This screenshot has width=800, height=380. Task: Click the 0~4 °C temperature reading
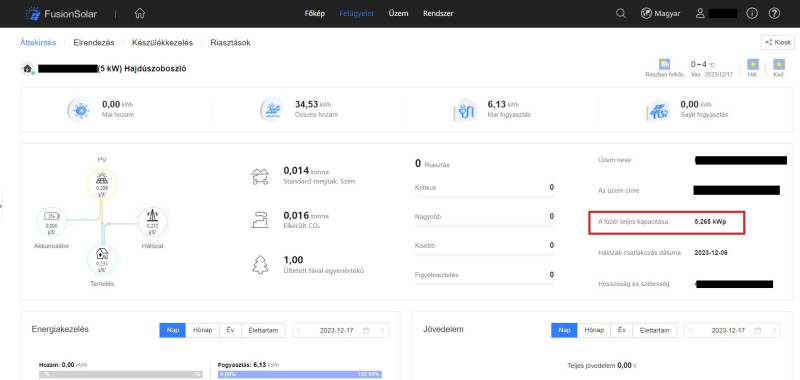point(703,64)
